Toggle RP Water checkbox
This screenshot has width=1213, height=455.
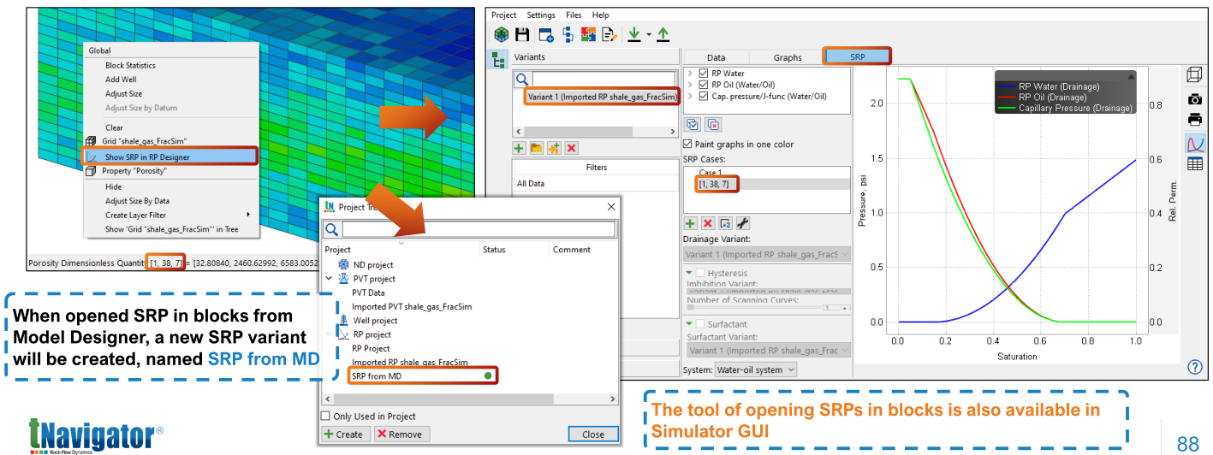pyautogui.click(x=703, y=73)
